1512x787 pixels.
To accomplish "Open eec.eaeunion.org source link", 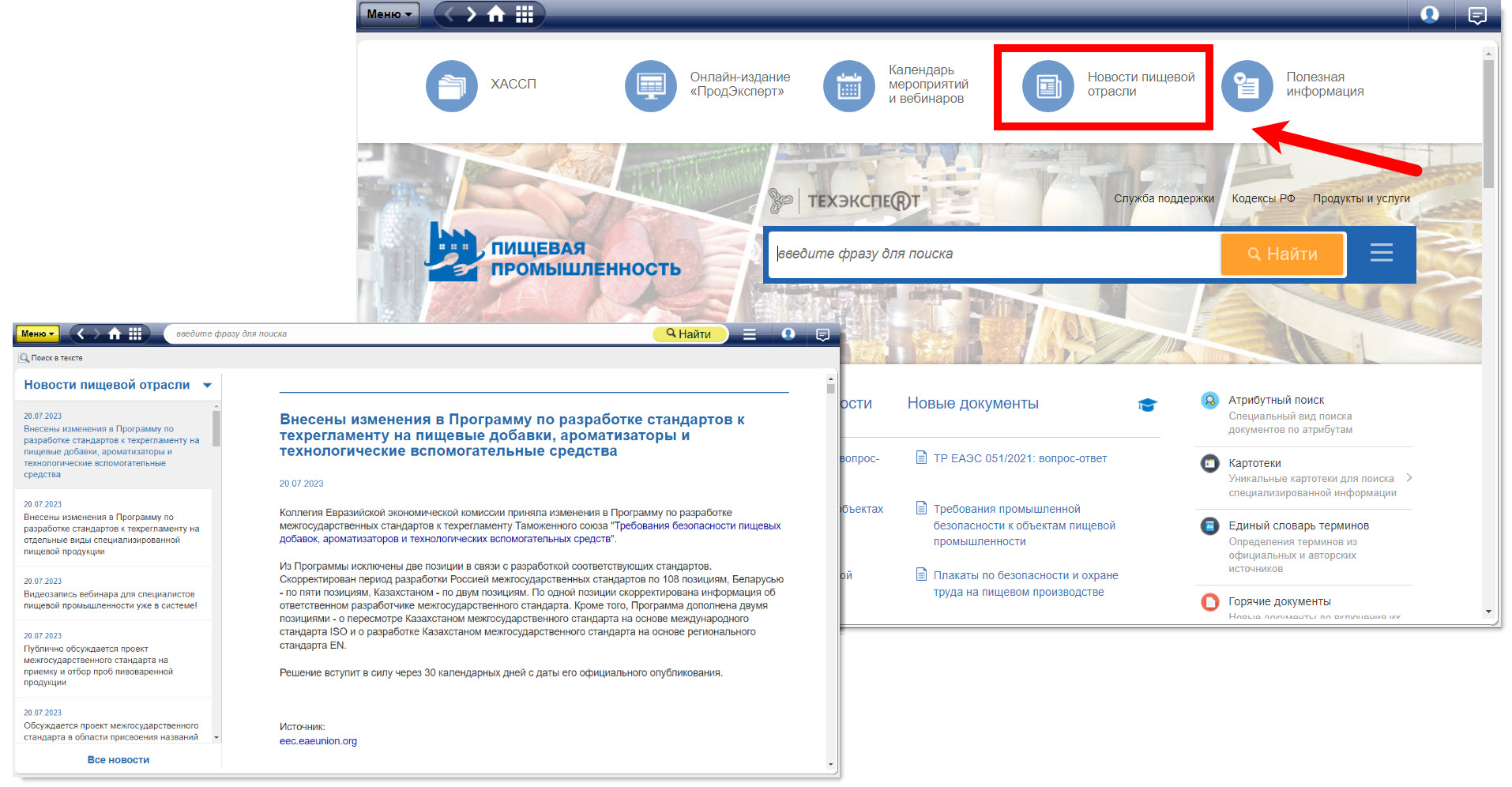I will pos(318,742).
